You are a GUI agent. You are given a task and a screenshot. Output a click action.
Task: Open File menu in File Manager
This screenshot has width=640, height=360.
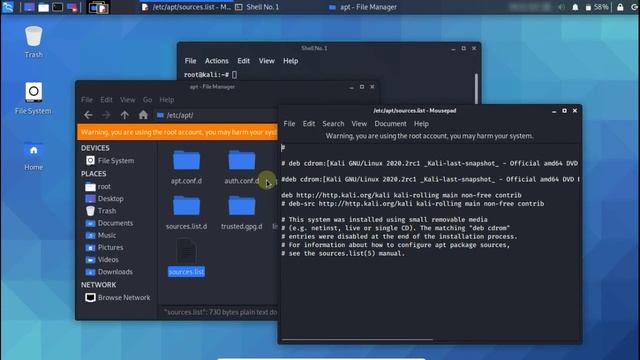coord(87,100)
